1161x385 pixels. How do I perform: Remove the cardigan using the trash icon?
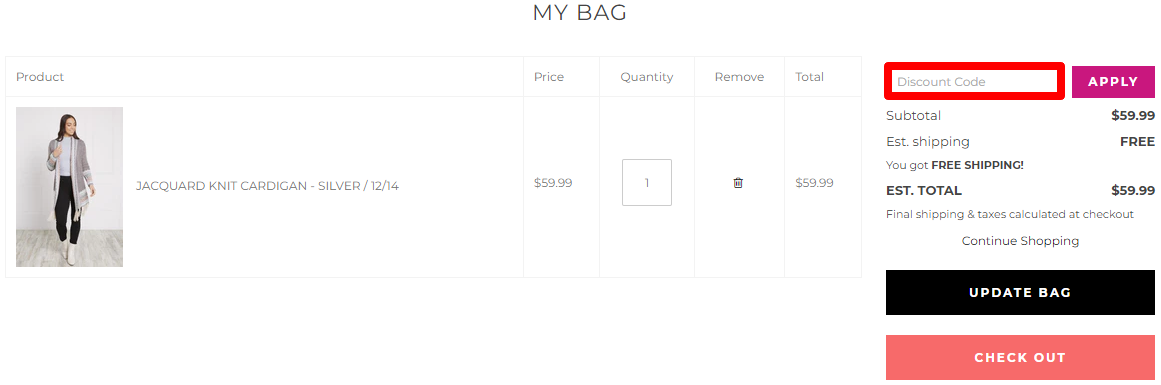(x=738, y=182)
